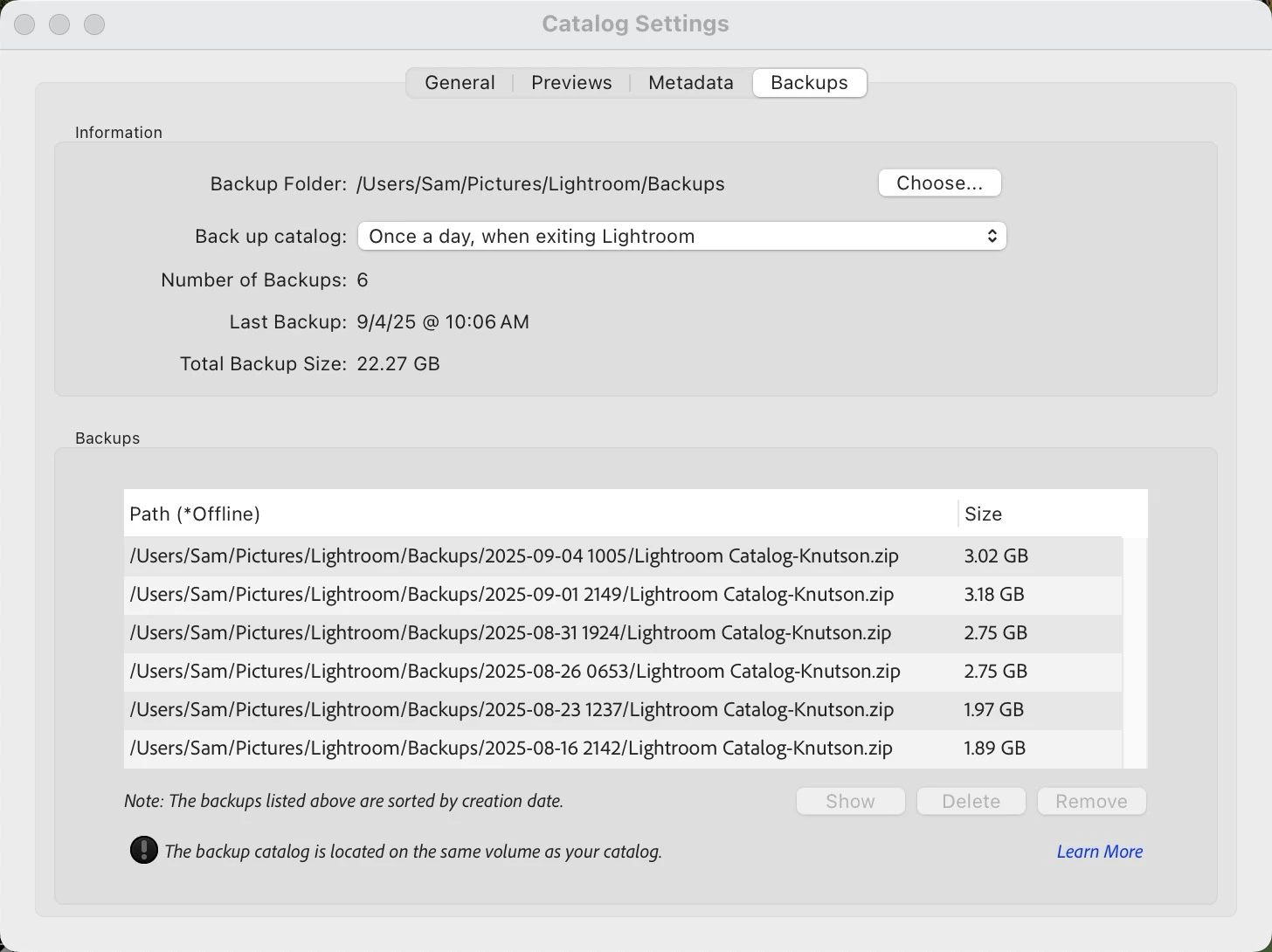Click the Backups tab

[x=809, y=83]
